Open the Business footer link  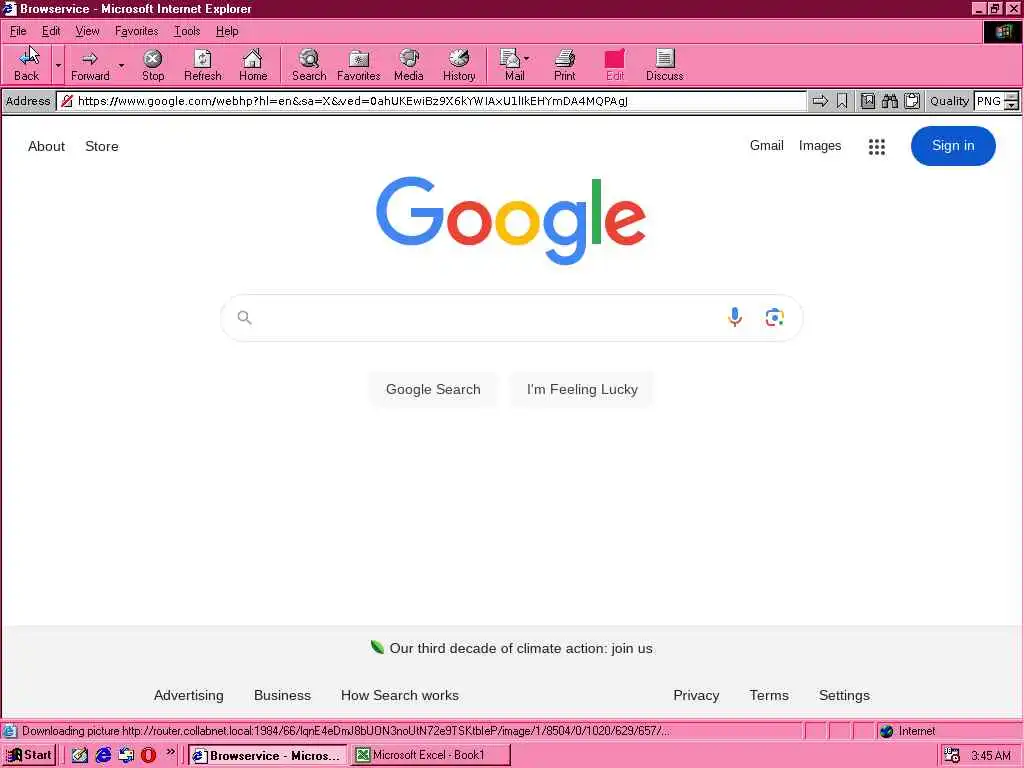click(282, 696)
